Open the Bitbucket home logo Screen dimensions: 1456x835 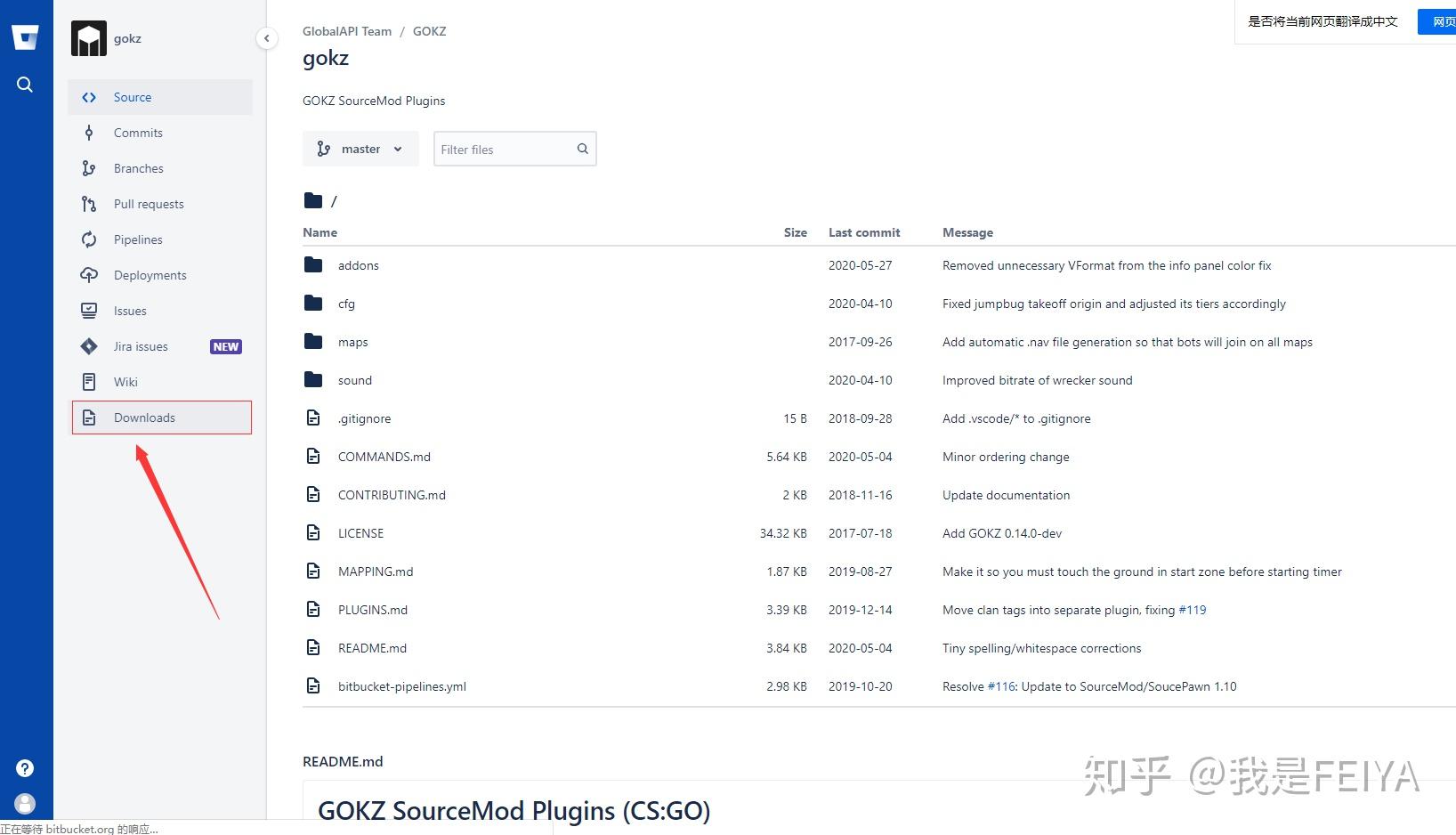(25, 37)
